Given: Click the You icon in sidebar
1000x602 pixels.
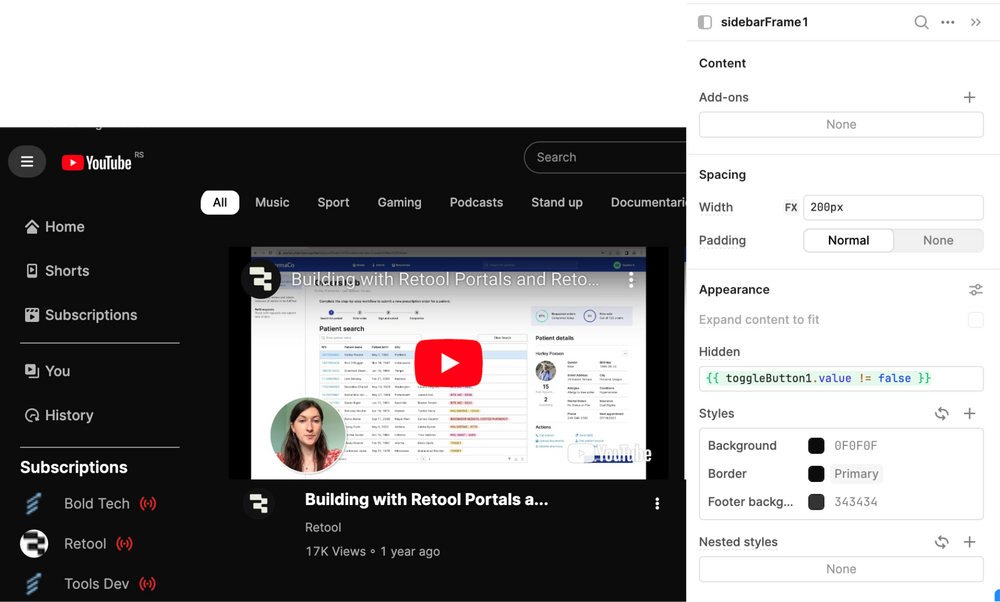Looking at the screenshot, I should (31, 371).
